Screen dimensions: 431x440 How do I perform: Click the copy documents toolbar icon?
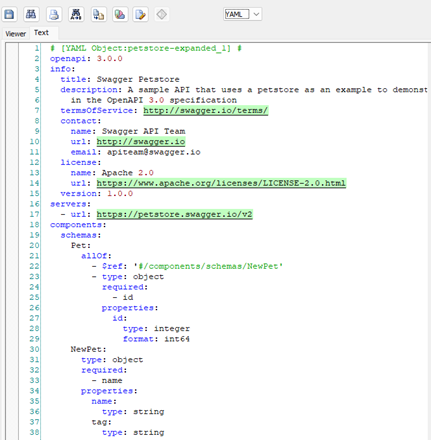tap(98, 14)
